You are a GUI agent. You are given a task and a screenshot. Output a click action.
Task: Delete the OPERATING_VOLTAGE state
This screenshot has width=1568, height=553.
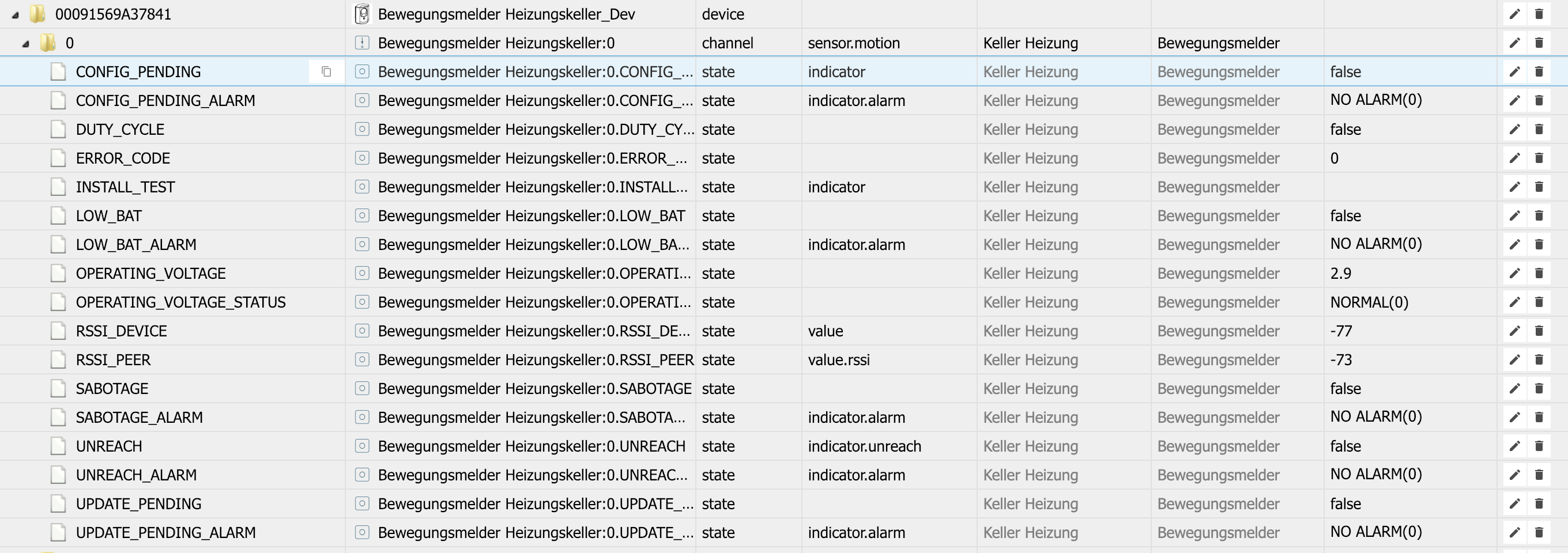tap(1539, 273)
